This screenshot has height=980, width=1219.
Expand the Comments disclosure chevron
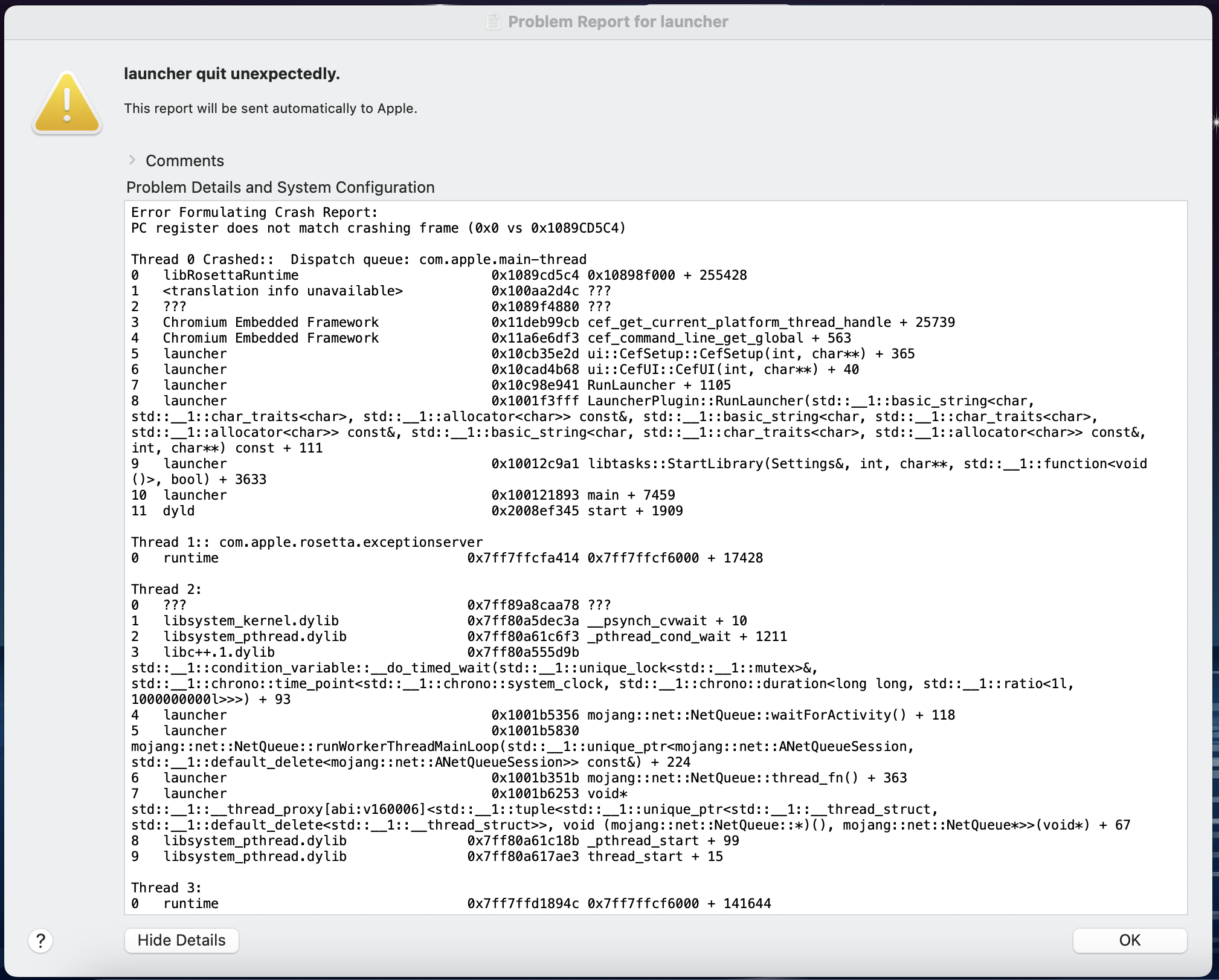[x=132, y=160]
